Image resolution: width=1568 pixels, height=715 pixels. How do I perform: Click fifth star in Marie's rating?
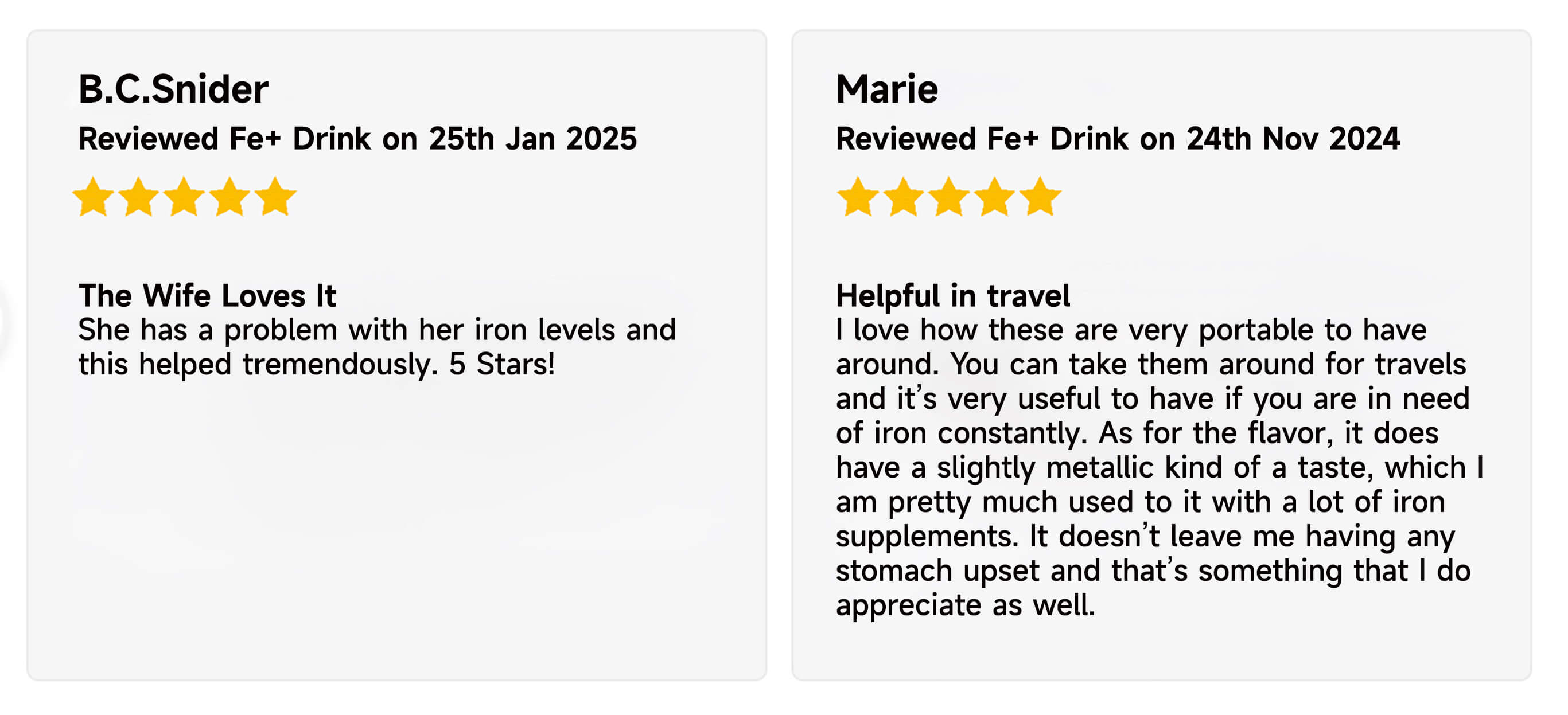[x=1040, y=197]
